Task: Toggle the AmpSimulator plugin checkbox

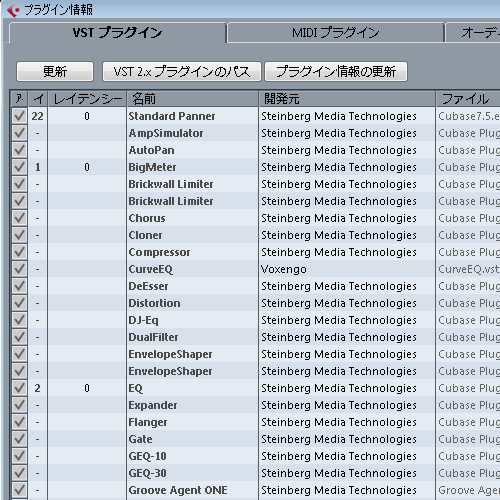Action: coord(19,133)
